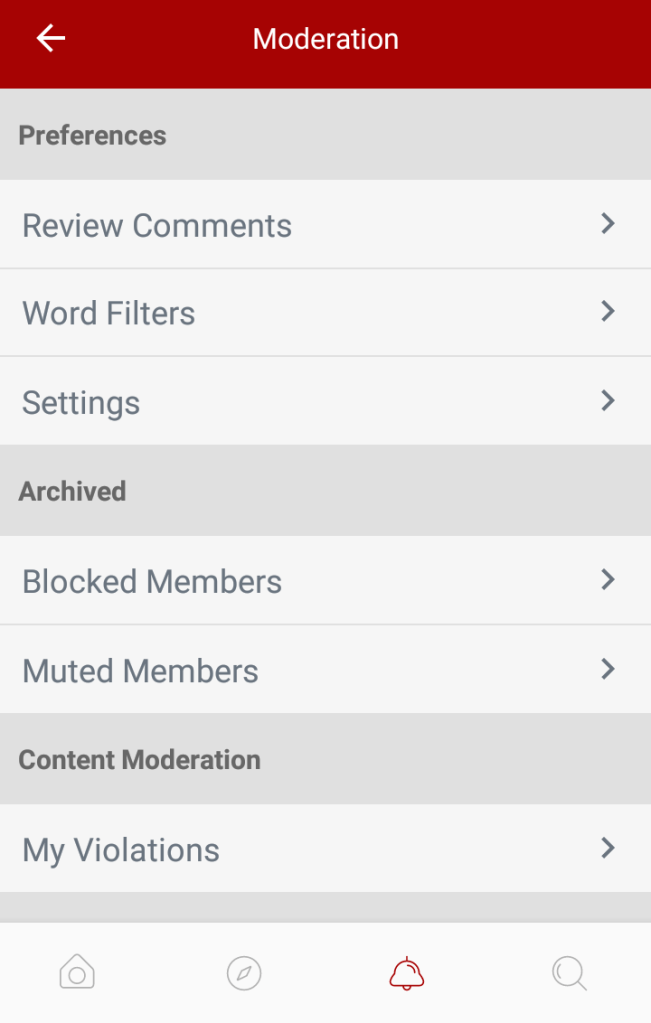651x1023 pixels.
Task: Tap the Moderation page title
Action: (x=326, y=39)
